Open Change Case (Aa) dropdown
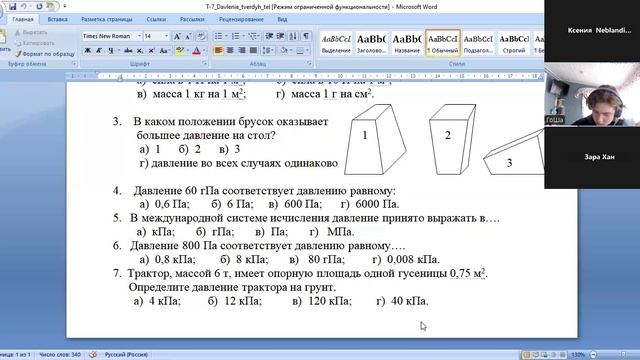The width and height of the screenshot is (640, 360). pos(164,51)
